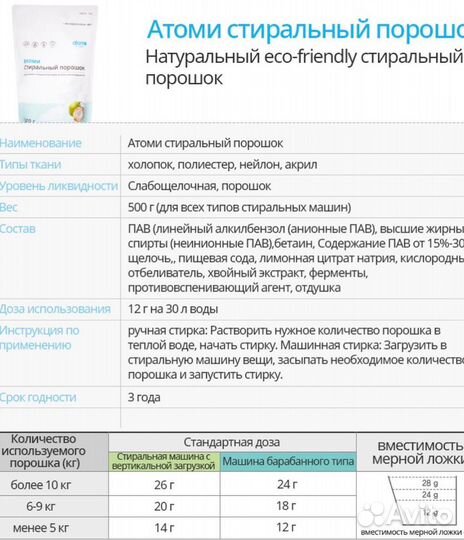Click the value 'Атоми стиральный порошок' in the table
The width and height of the screenshot is (464, 540).
pos(205,143)
